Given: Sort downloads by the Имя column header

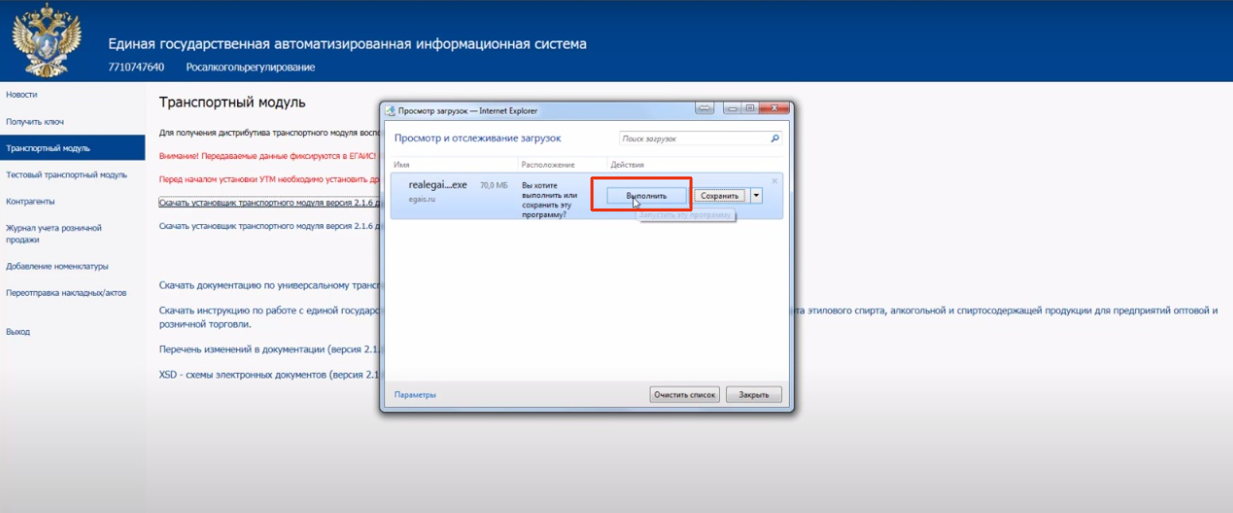Looking at the screenshot, I should pyautogui.click(x=403, y=163).
